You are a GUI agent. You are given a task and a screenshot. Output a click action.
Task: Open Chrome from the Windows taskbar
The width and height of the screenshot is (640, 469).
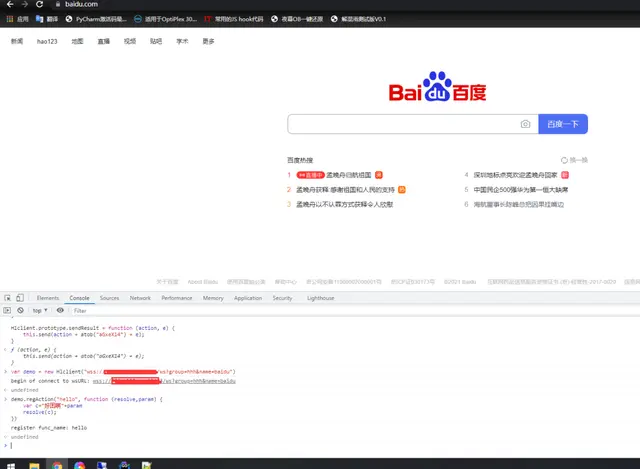[x=57, y=465]
